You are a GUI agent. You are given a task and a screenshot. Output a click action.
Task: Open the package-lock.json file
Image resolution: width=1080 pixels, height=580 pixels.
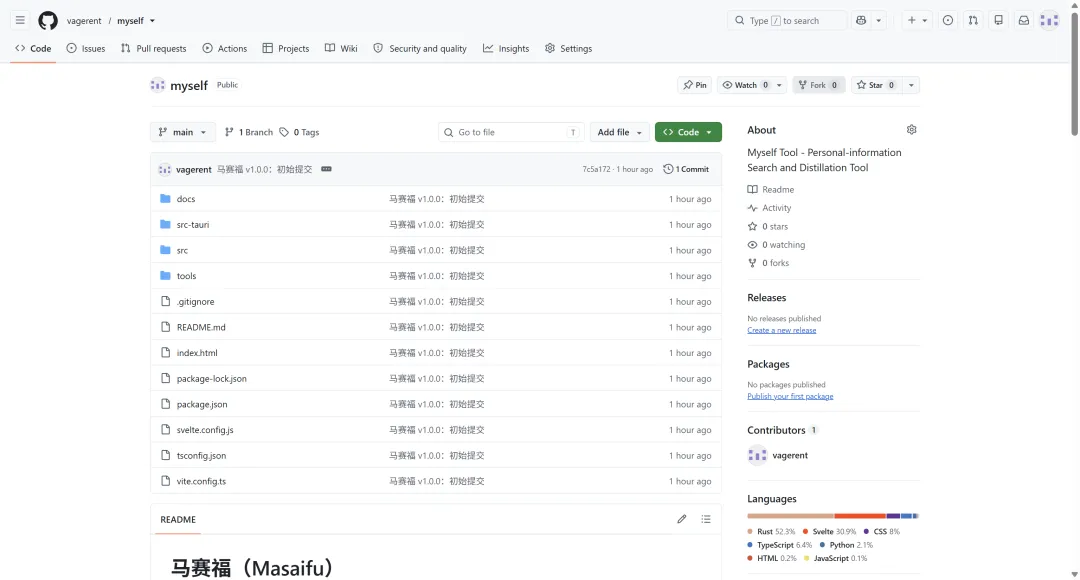pyautogui.click(x=211, y=378)
